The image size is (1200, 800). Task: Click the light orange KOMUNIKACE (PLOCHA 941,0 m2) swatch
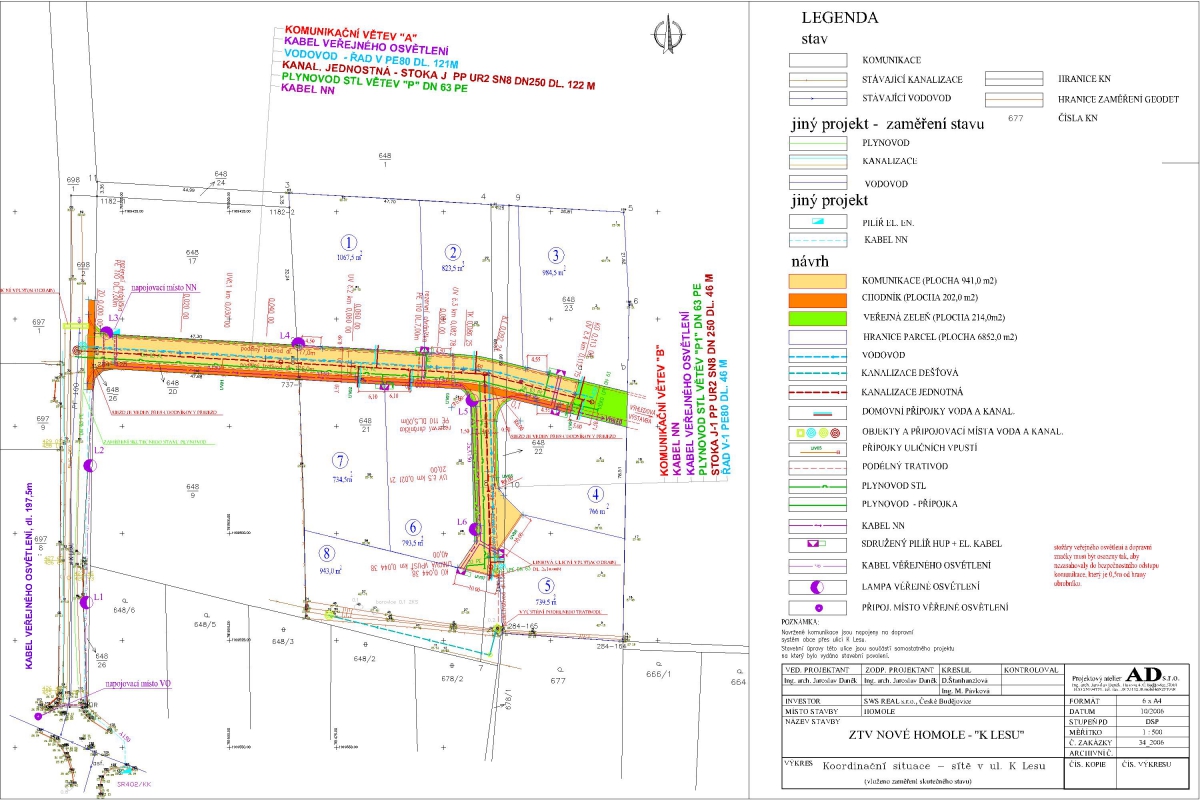pyautogui.click(x=818, y=282)
